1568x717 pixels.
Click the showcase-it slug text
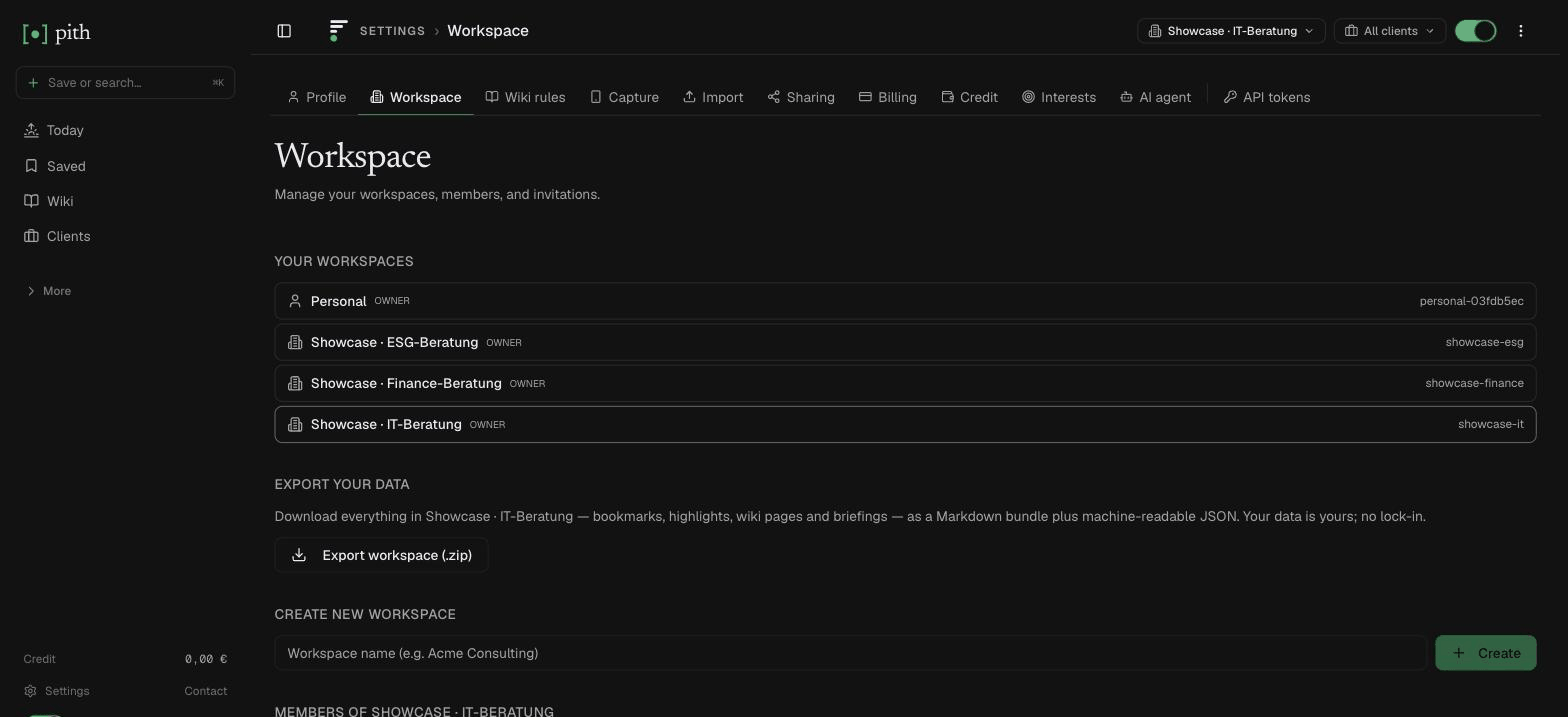[x=1490, y=424]
